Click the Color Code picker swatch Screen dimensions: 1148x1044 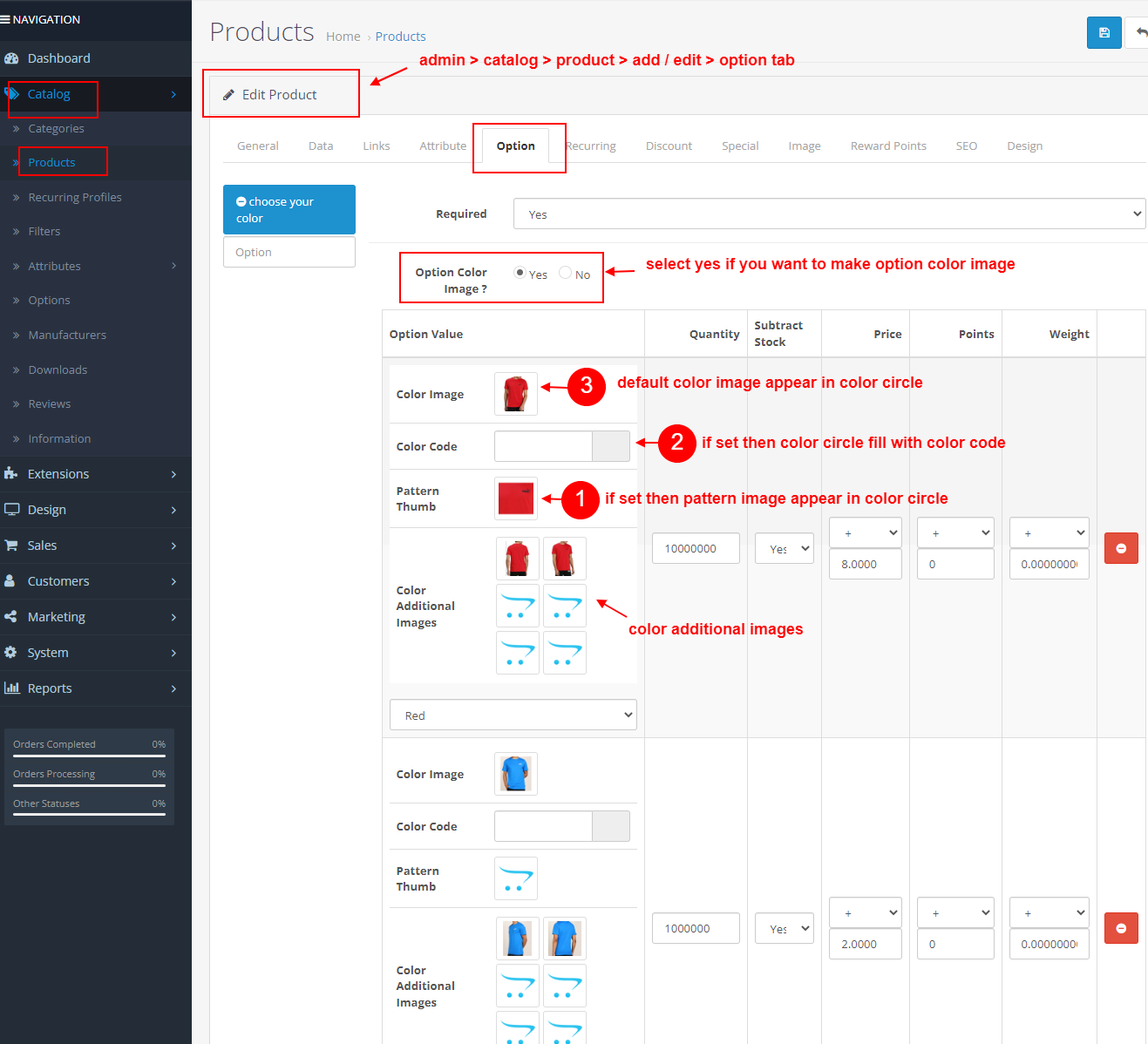pos(610,446)
